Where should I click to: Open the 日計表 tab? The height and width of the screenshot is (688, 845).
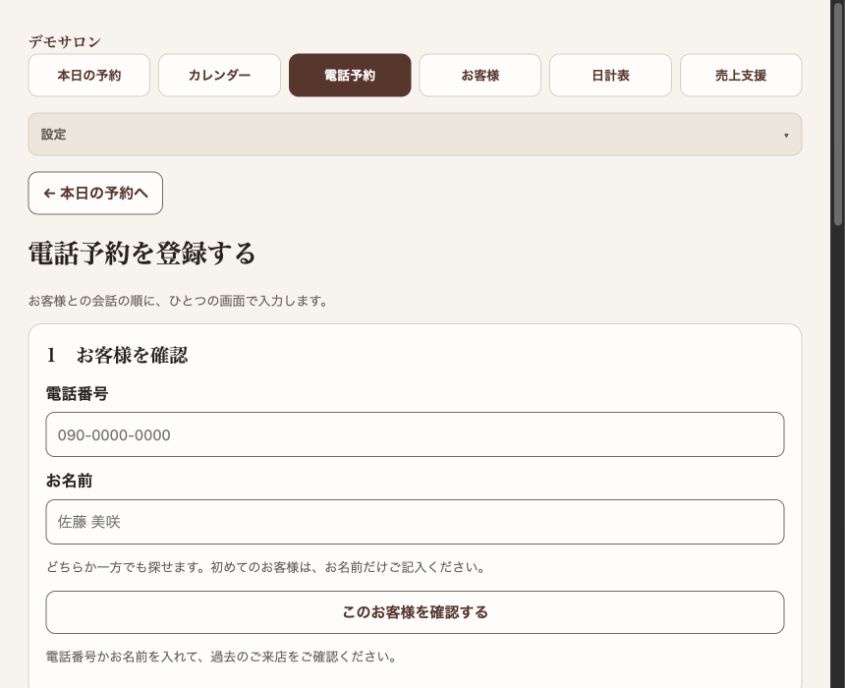pyautogui.click(x=611, y=75)
